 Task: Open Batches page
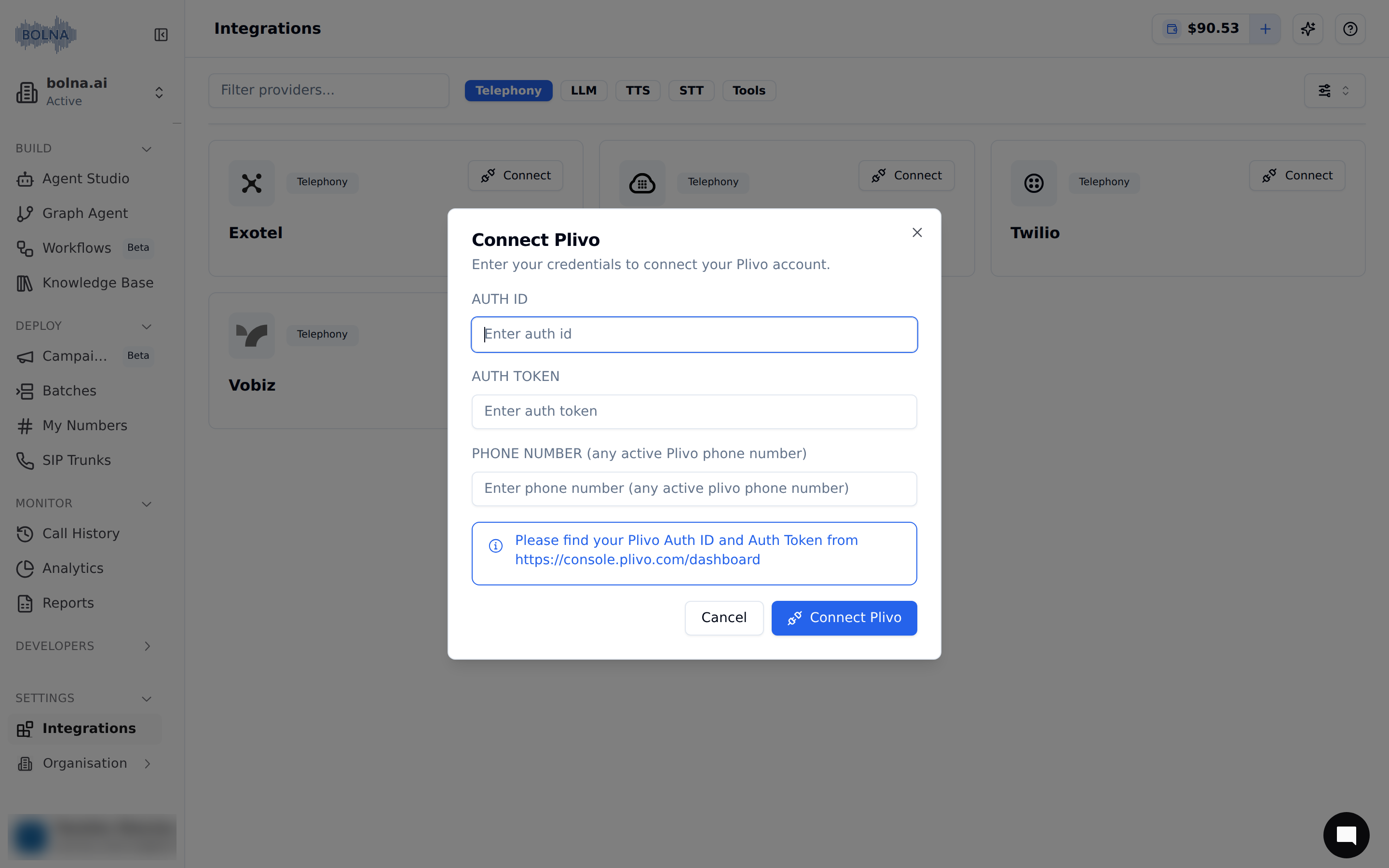pos(85,391)
